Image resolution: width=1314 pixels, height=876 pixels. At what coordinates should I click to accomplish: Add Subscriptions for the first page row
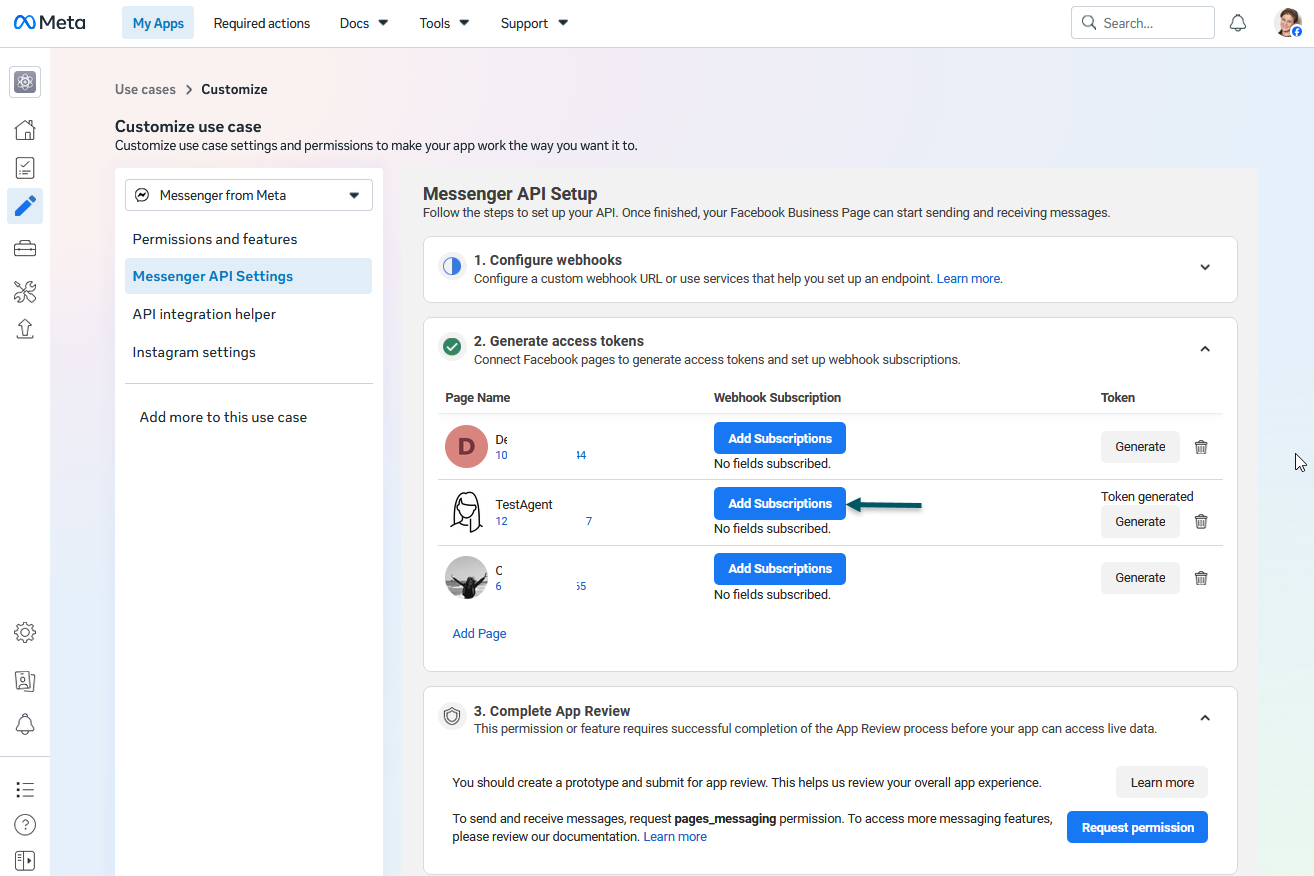tap(780, 438)
